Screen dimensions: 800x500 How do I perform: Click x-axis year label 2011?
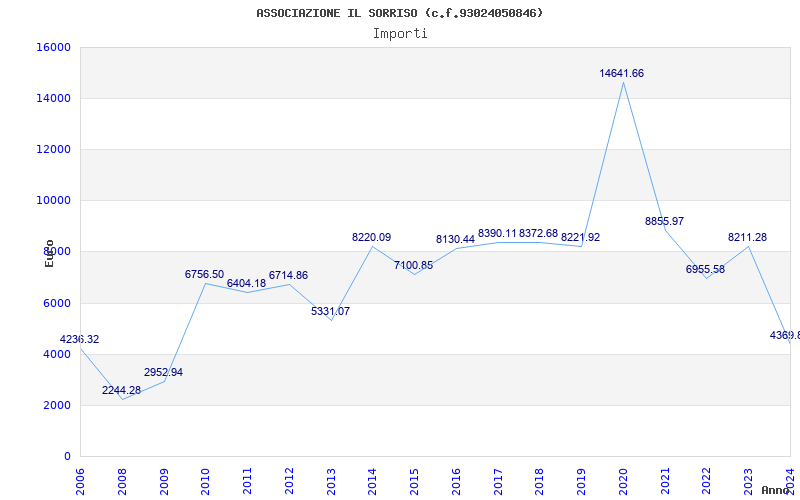(x=247, y=482)
